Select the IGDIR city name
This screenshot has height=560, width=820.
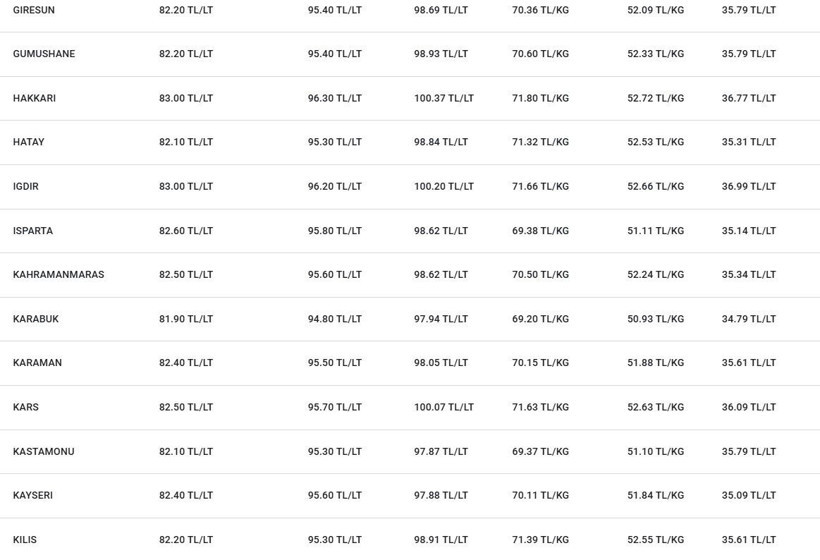tap(26, 187)
